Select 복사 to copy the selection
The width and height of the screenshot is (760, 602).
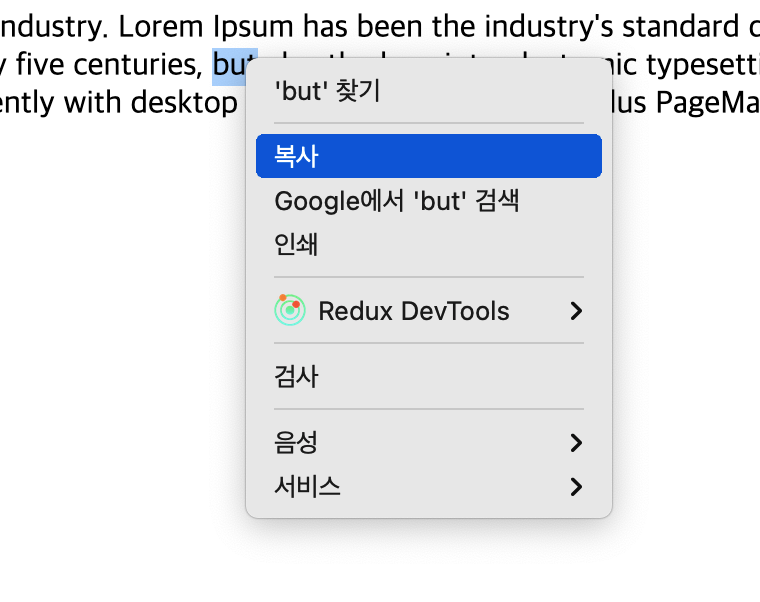click(x=429, y=156)
